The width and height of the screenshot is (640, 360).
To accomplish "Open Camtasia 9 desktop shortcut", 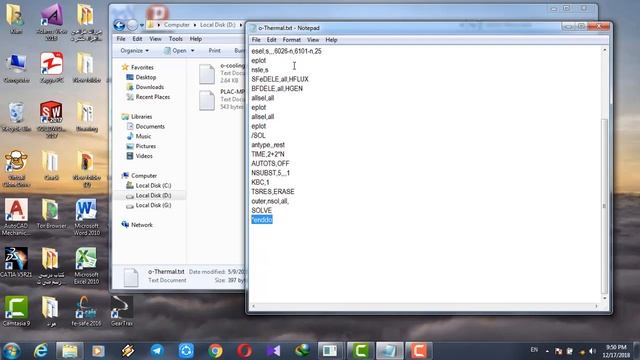I will pos(16,311).
